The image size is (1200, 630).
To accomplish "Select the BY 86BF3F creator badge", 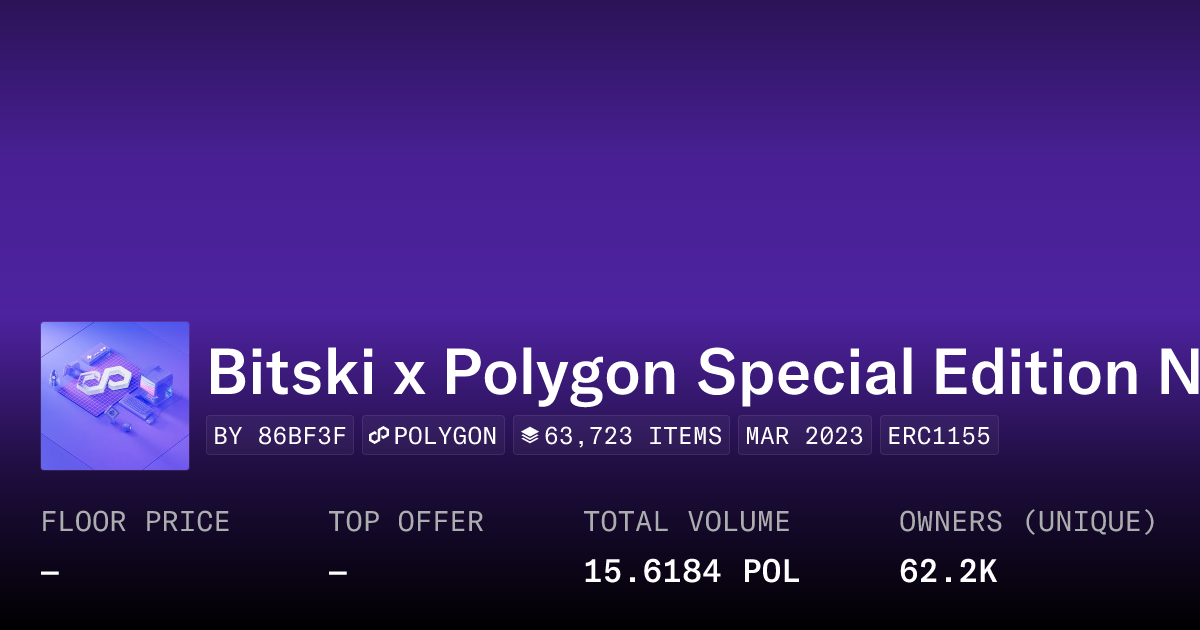I will pyautogui.click(x=280, y=436).
